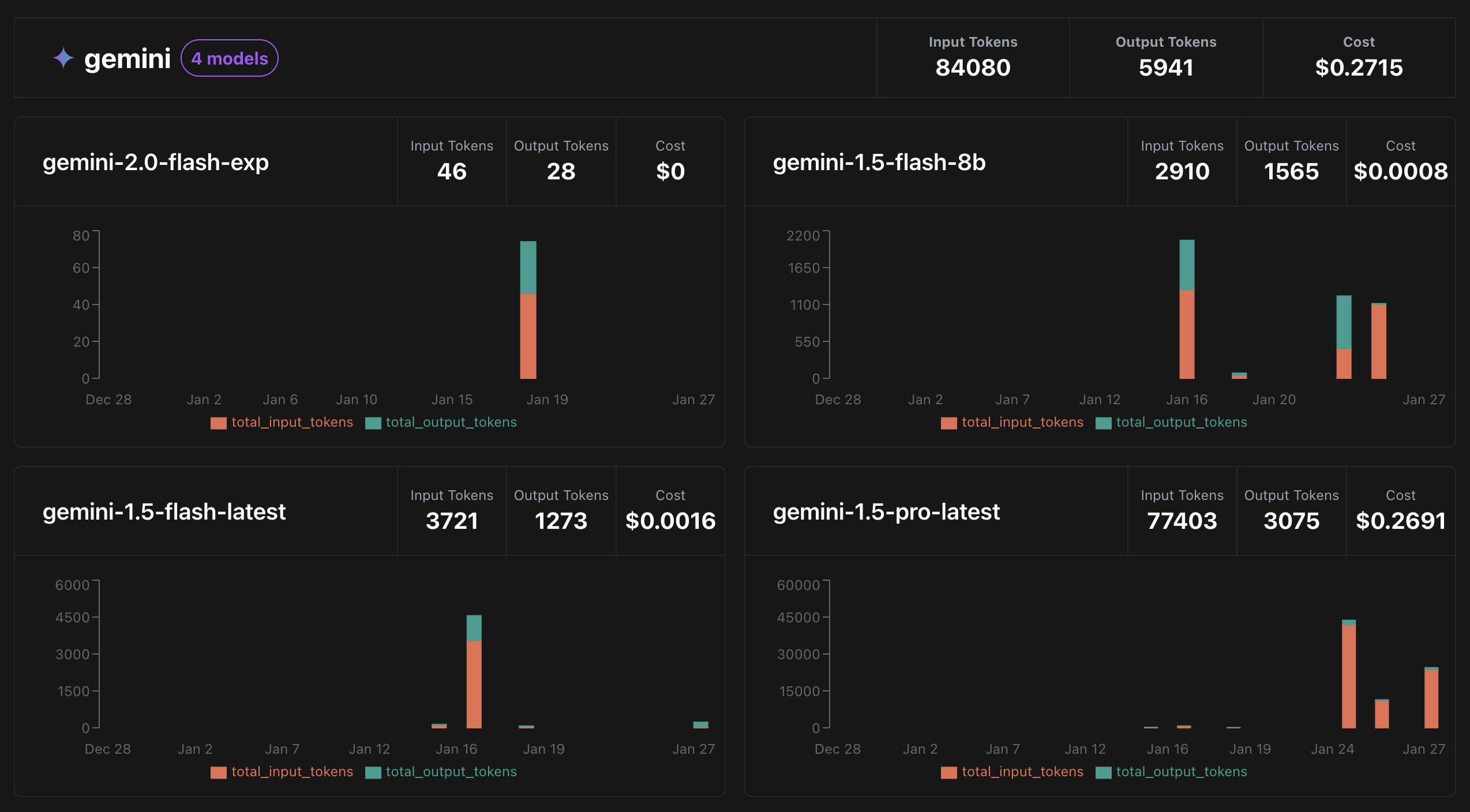Open the gemini-2.0-flash-exp model title
Image resolution: width=1470 pixels, height=812 pixels.
point(156,163)
